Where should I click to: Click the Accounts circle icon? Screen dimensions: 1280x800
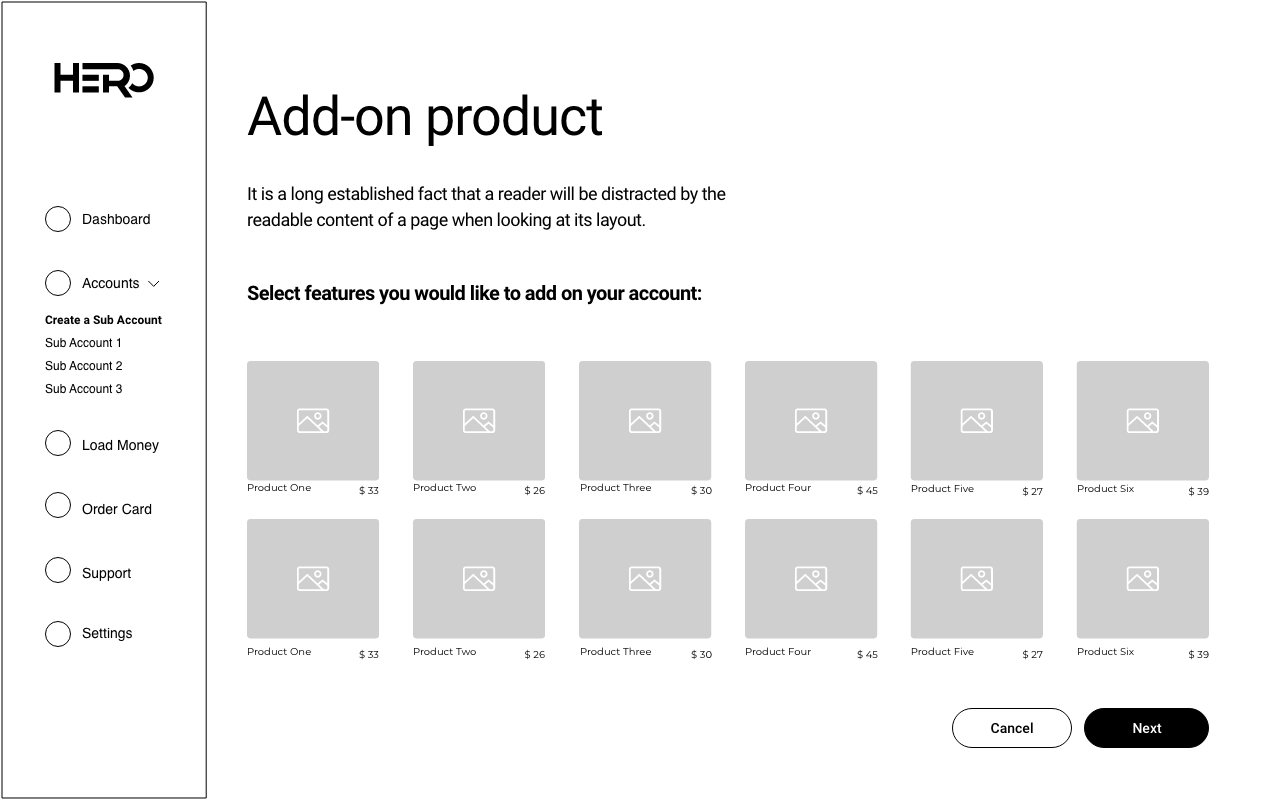58,283
